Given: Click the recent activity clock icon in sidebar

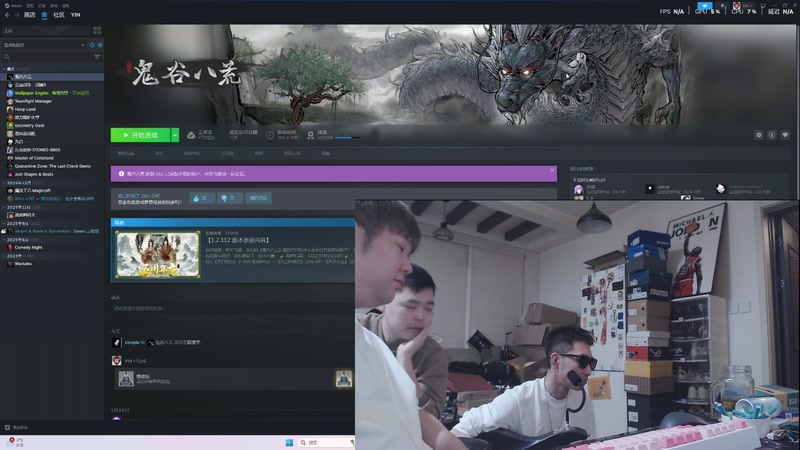Looking at the screenshot, I should 92,45.
